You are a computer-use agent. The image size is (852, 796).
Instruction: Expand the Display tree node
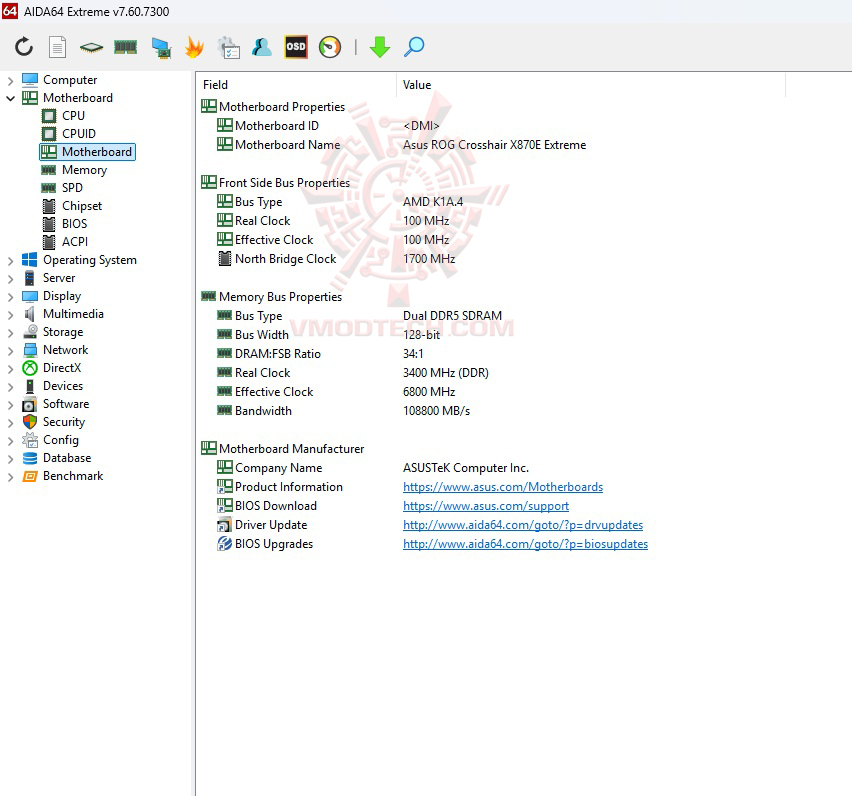pyautogui.click(x=10, y=296)
